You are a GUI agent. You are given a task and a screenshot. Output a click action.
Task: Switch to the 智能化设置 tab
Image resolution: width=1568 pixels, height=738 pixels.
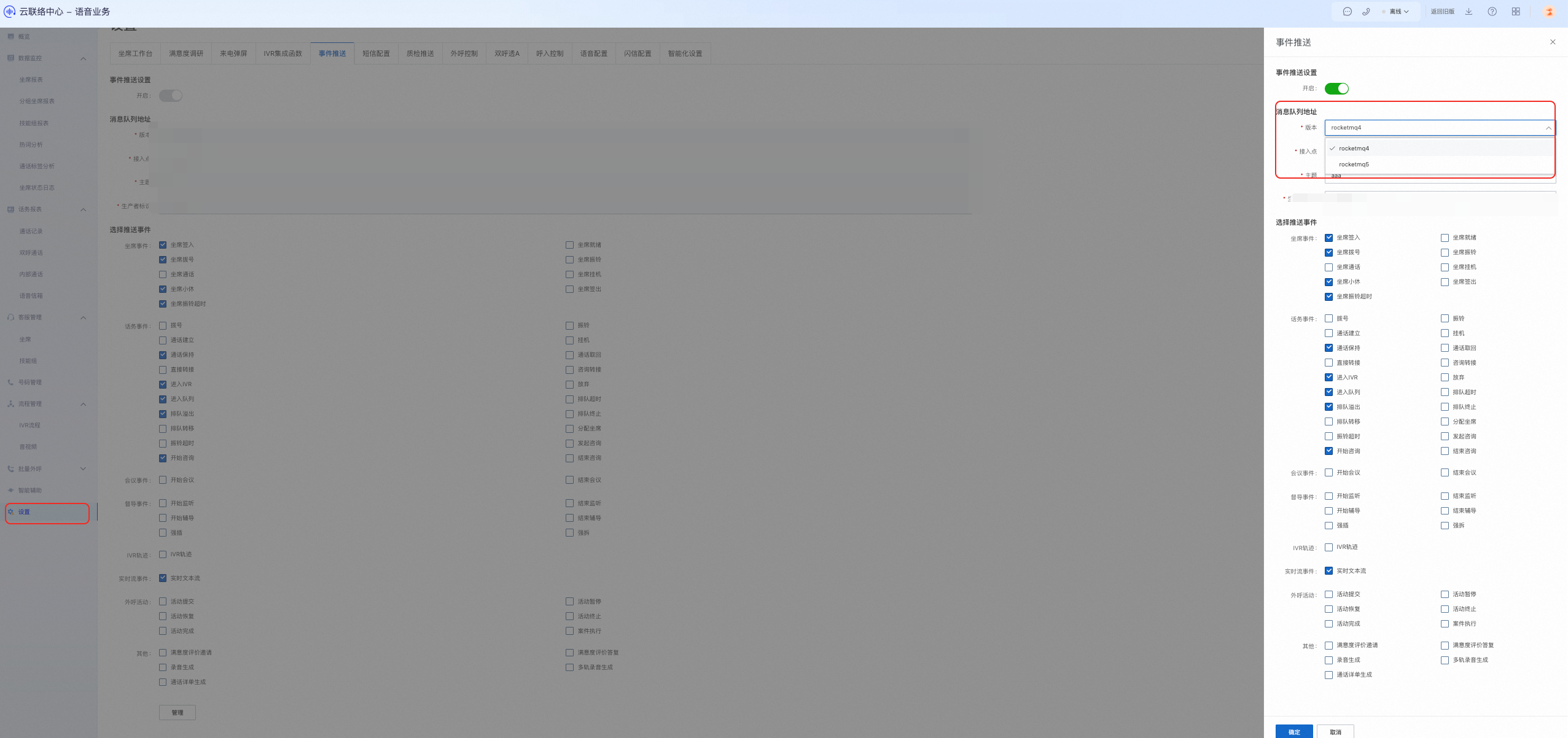click(685, 53)
